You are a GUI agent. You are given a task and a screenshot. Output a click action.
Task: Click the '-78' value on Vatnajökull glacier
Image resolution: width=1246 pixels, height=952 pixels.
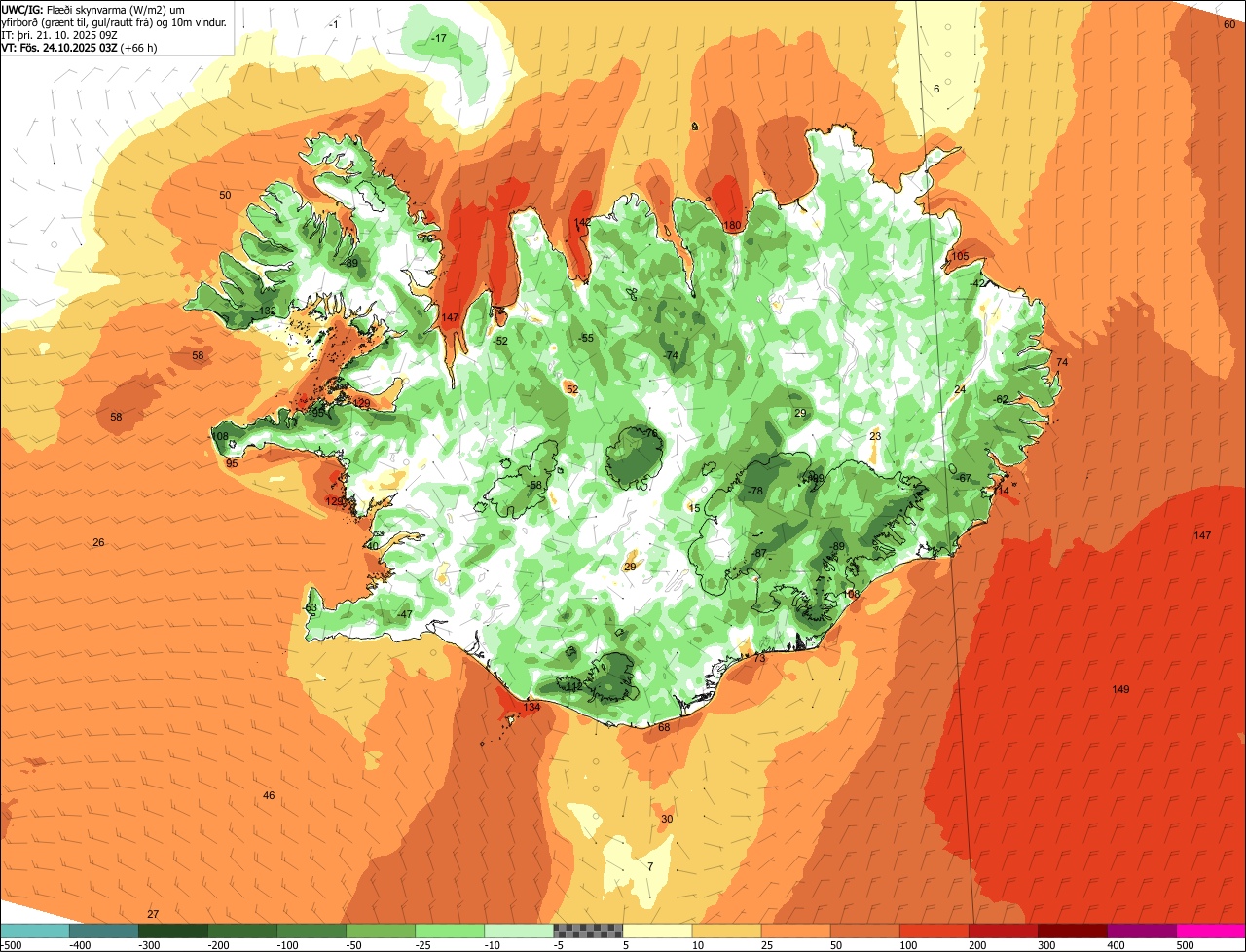754,491
